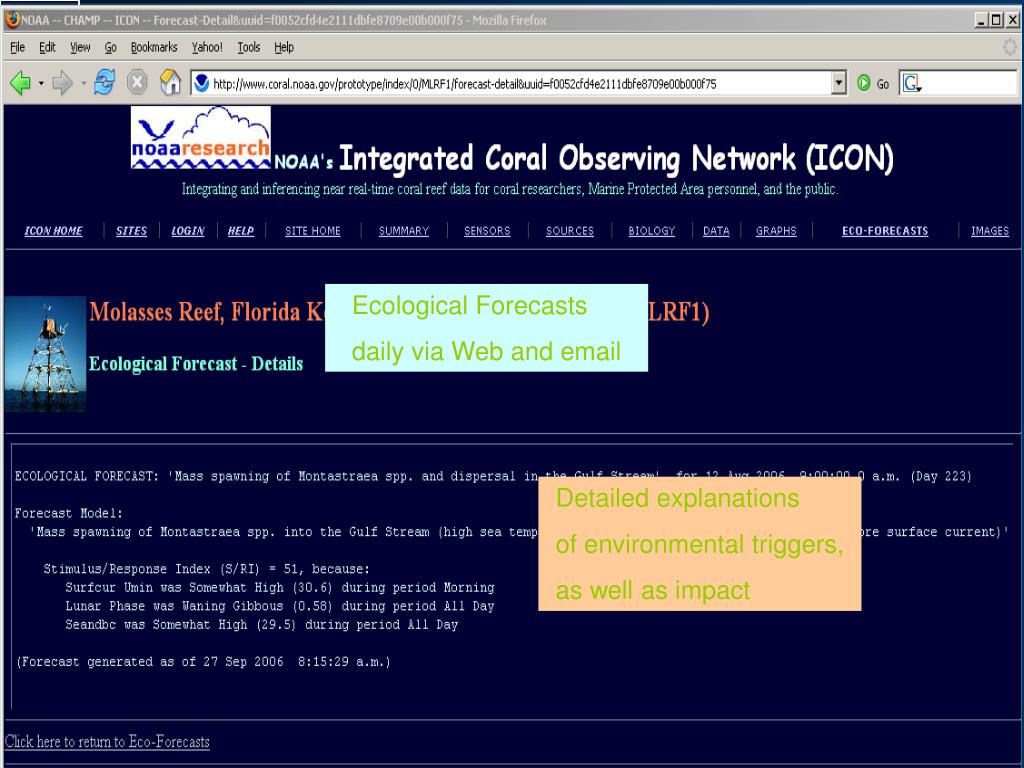Open the Back history dropdown arrow
This screenshot has width=1024, height=768.
(41, 84)
